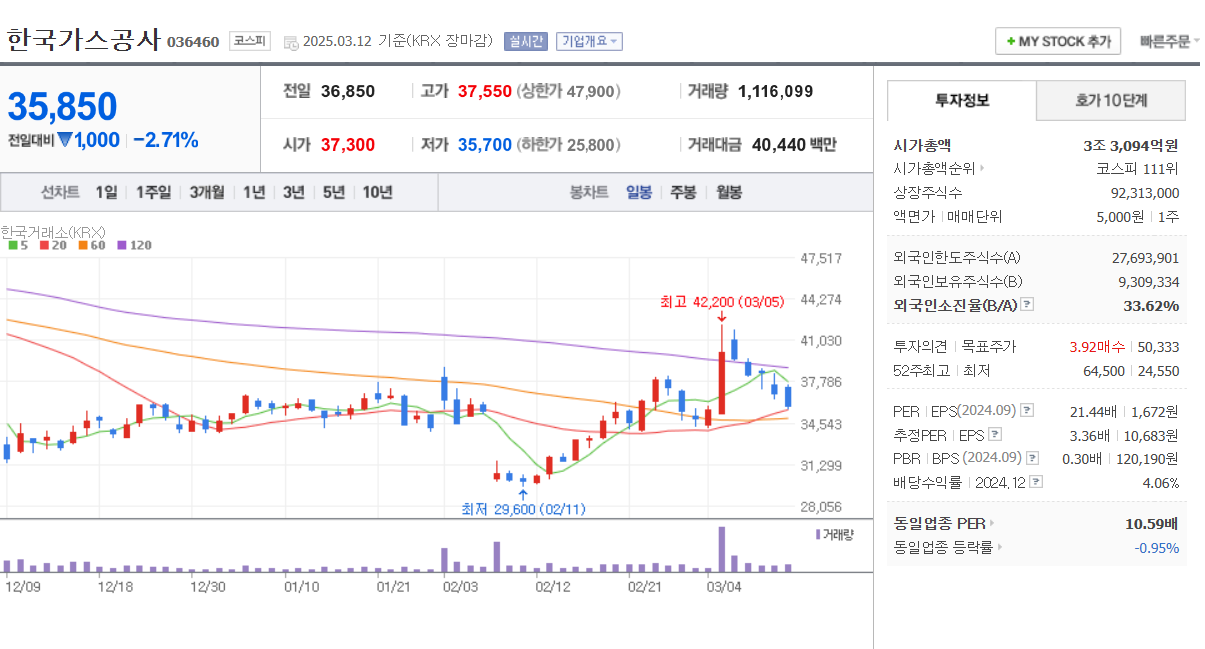
Task: Click the blue down-triangle beside 1,000 change
Action: (x=65, y=140)
